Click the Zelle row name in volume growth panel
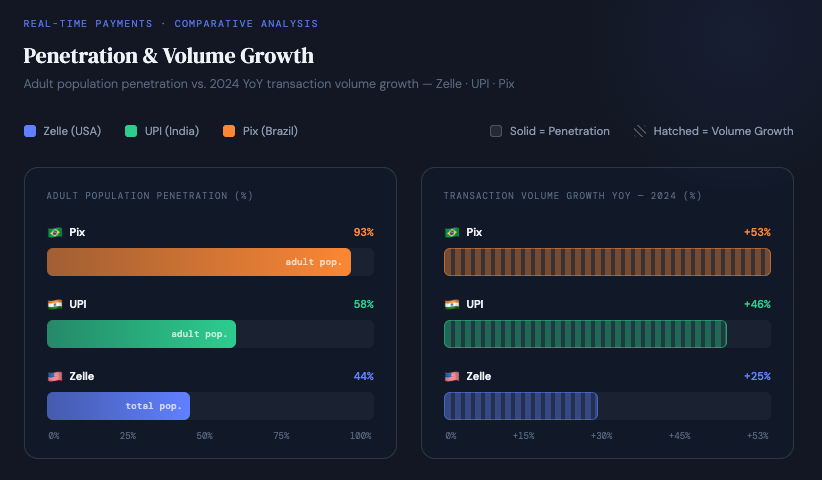 [x=479, y=376]
